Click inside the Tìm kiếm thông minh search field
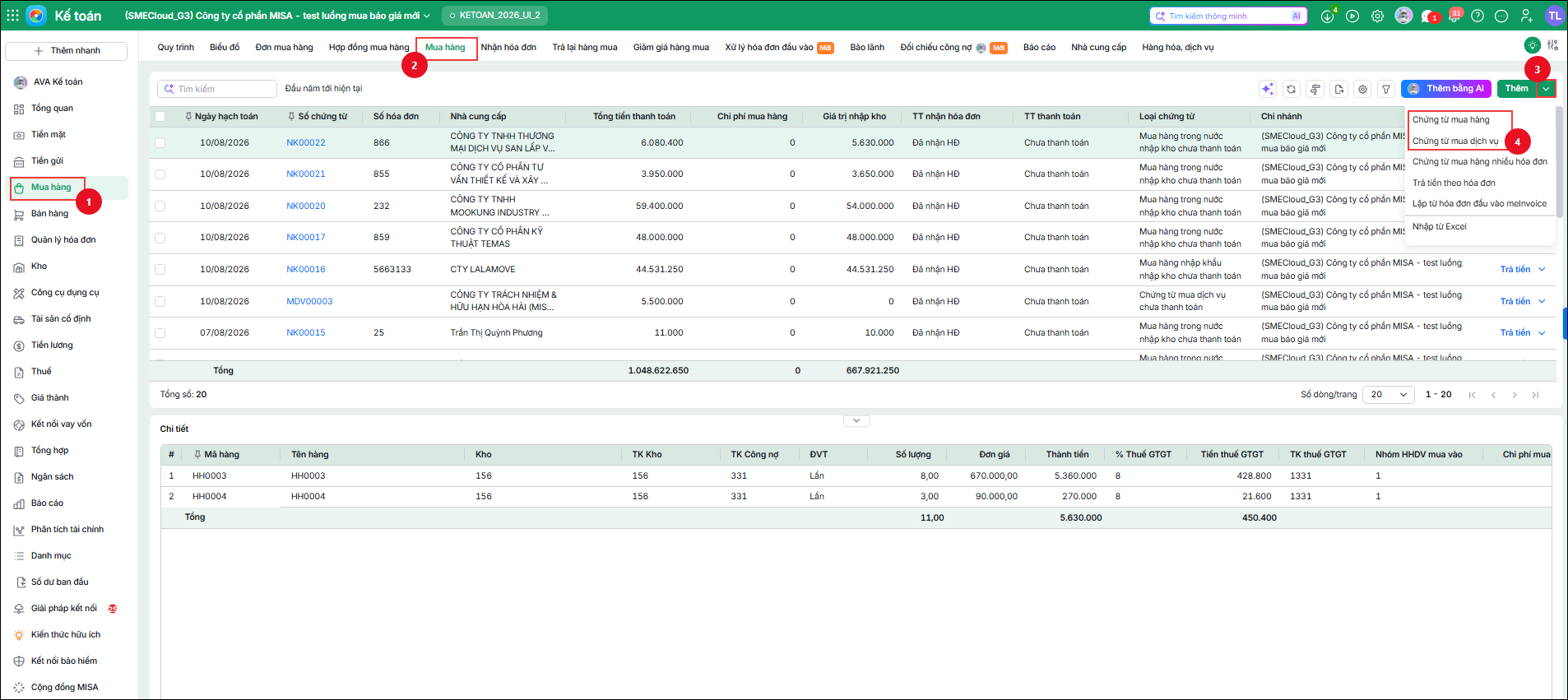This screenshot has height=700, width=1568. tap(1228, 16)
